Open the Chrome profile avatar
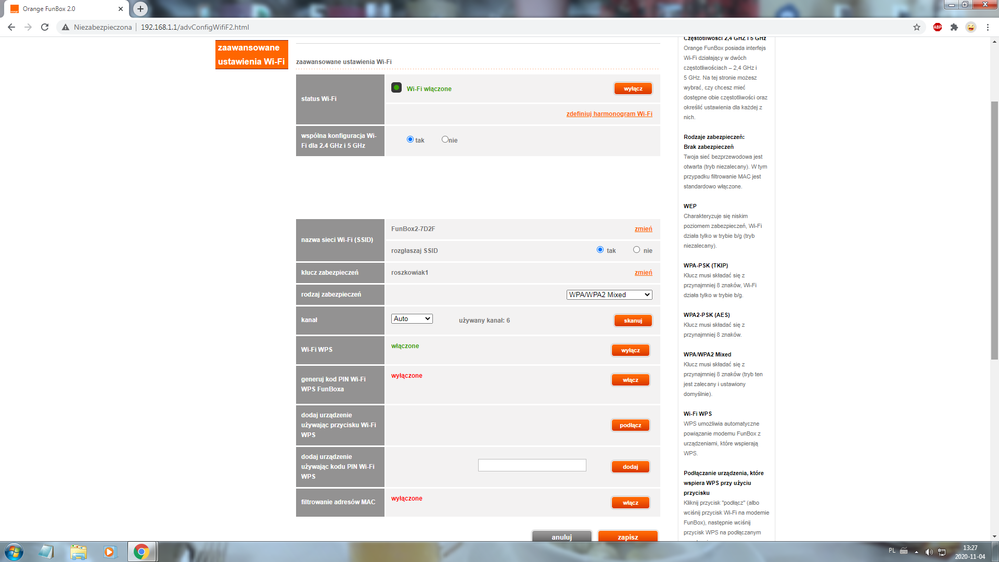This screenshot has width=999, height=562. 970,27
